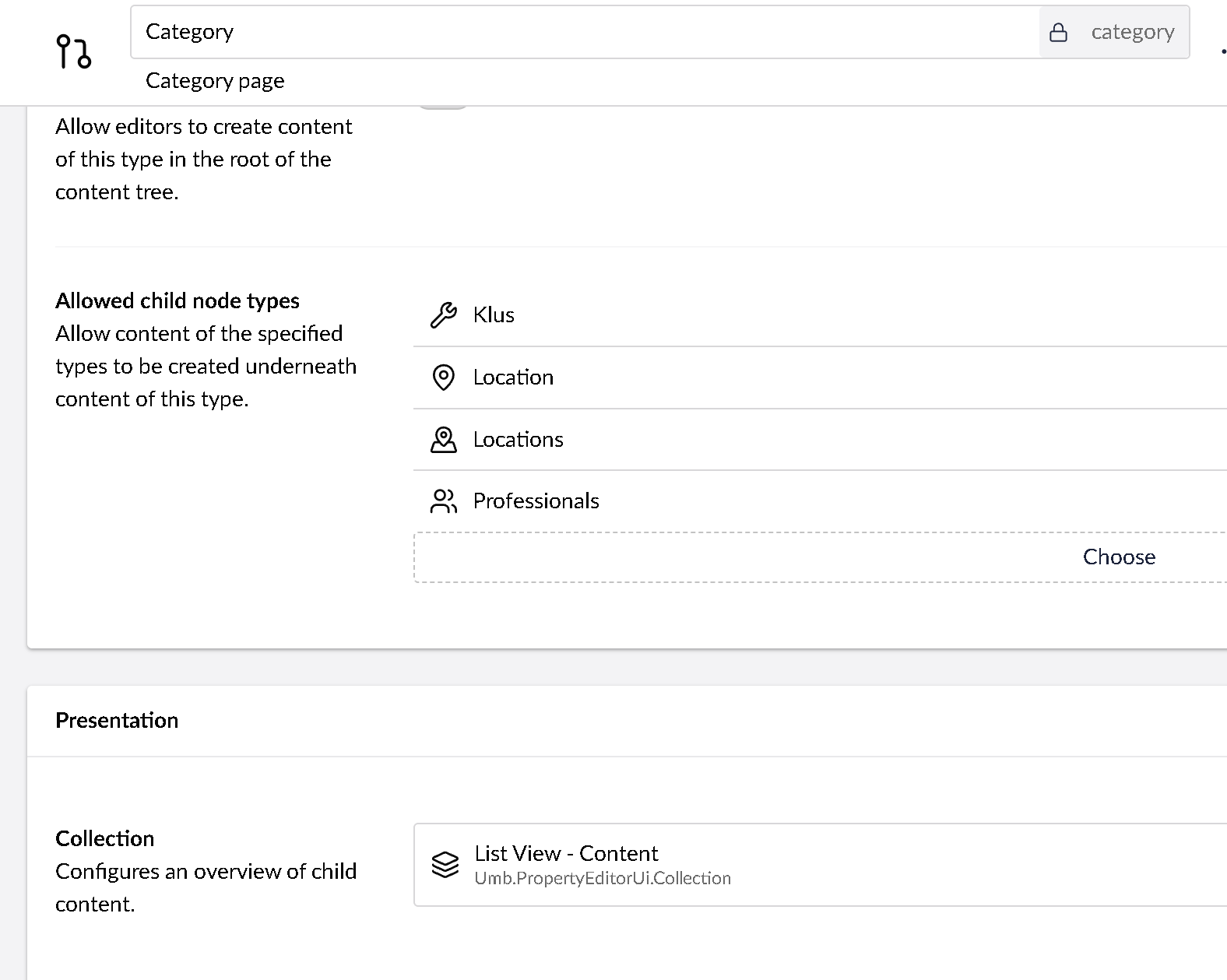Image resolution: width=1227 pixels, height=980 pixels.
Task: Click the map pin icon beside Location
Action: (x=444, y=378)
